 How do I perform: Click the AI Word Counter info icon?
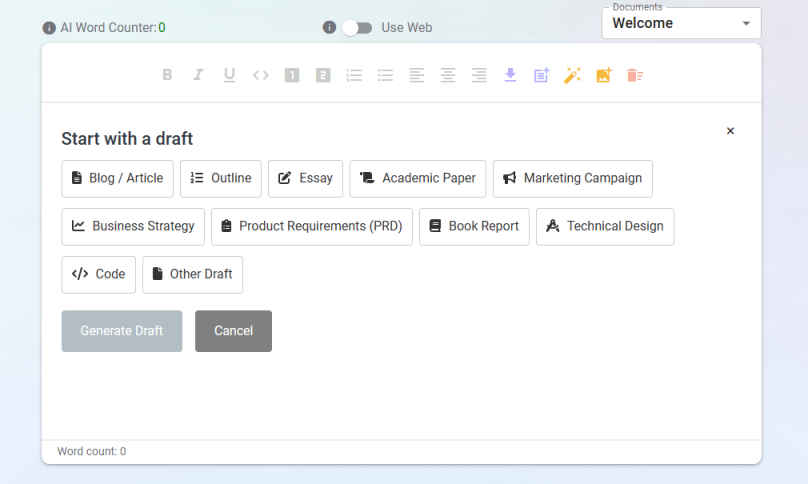coord(49,28)
